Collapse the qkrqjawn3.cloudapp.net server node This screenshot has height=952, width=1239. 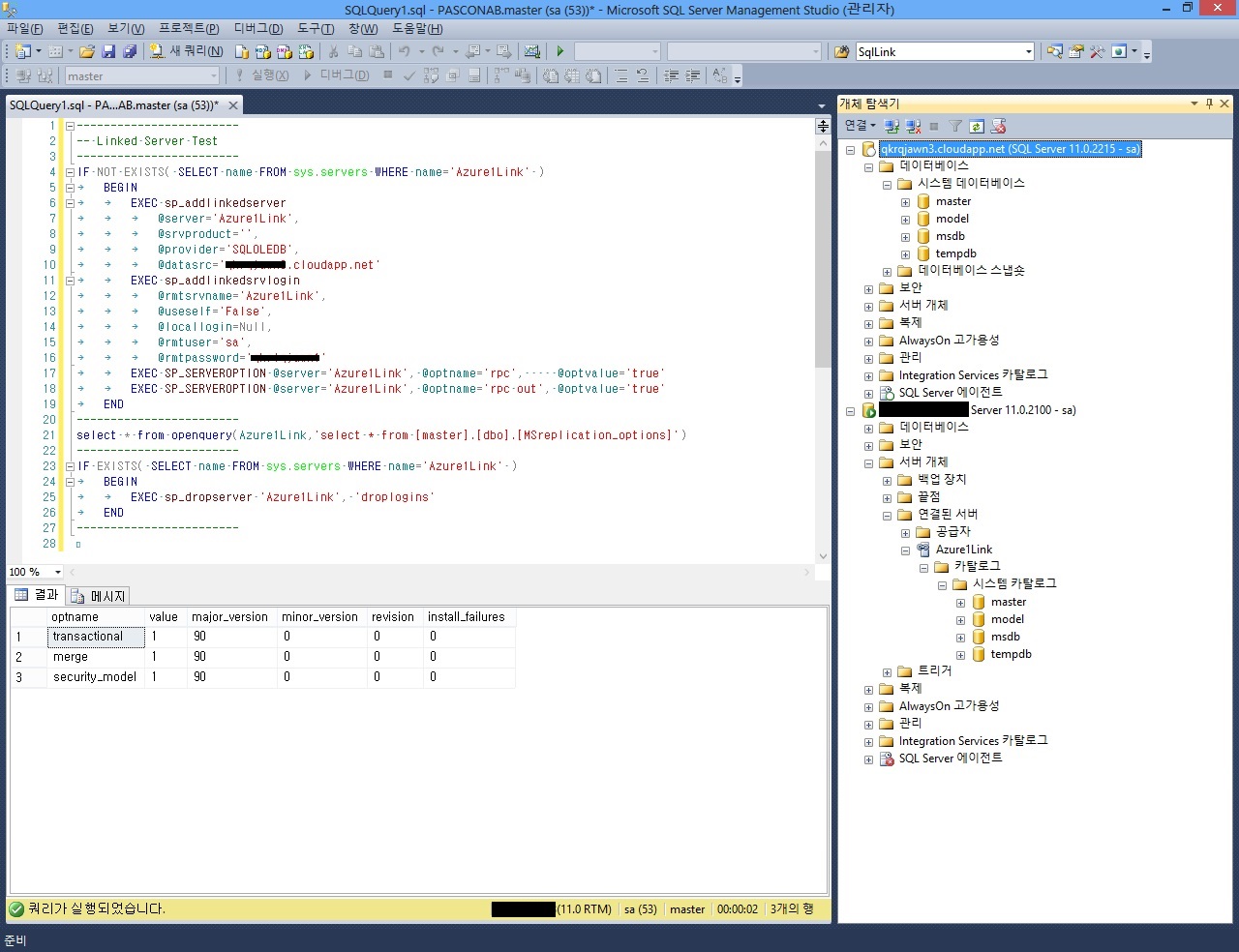(x=851, y=150)
